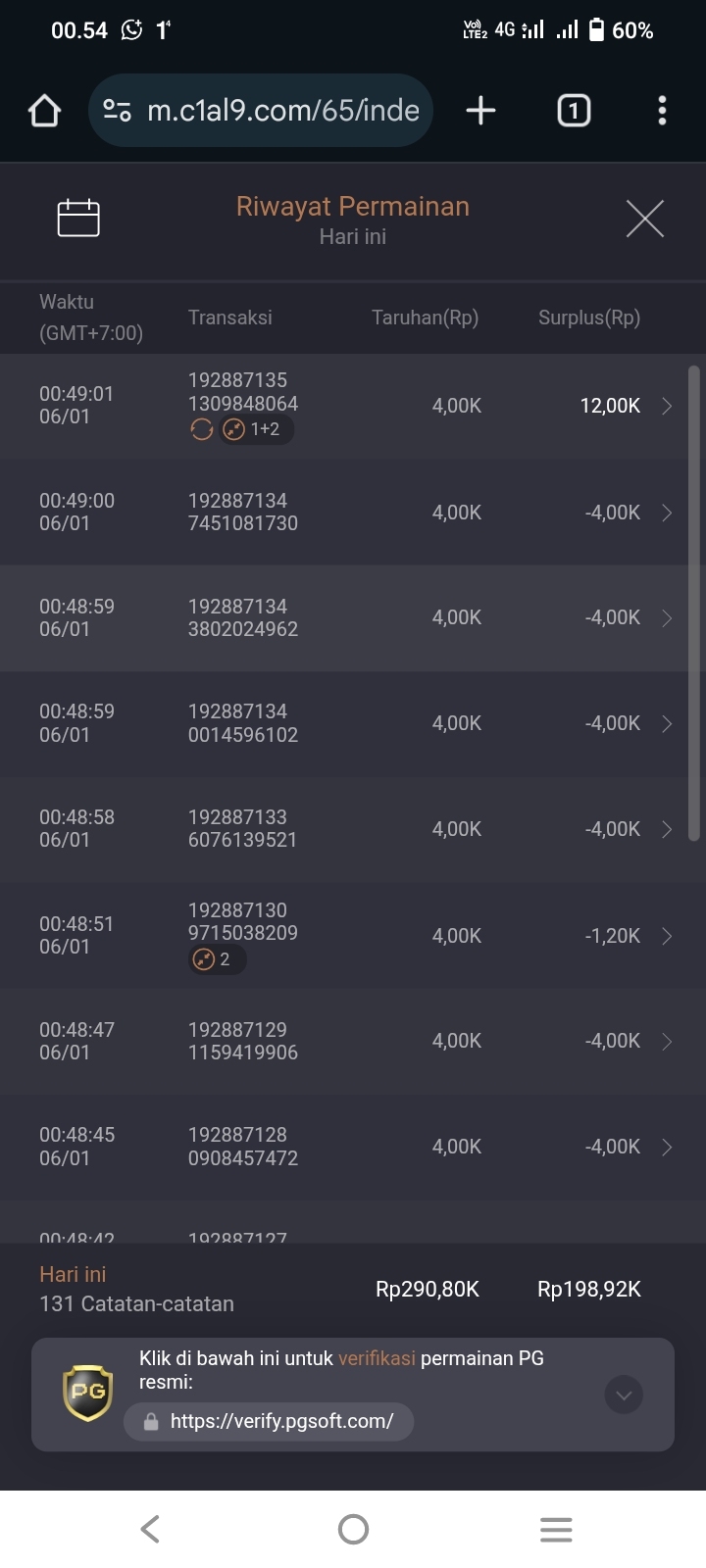706x1568 pixels.
Task: Open the tab switcher showing 1 tab
Action: tap(574, 111)
